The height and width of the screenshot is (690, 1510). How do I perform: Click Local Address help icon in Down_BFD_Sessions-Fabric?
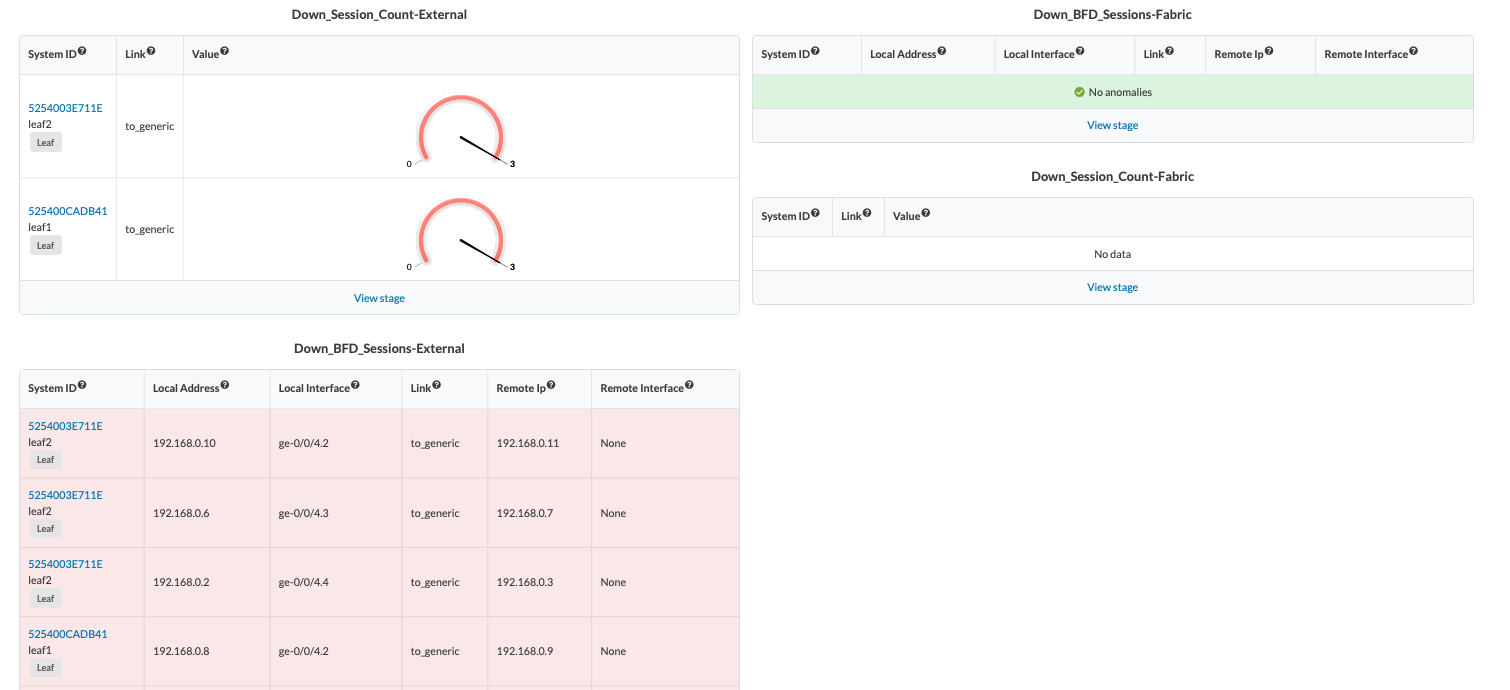(942, 50)
